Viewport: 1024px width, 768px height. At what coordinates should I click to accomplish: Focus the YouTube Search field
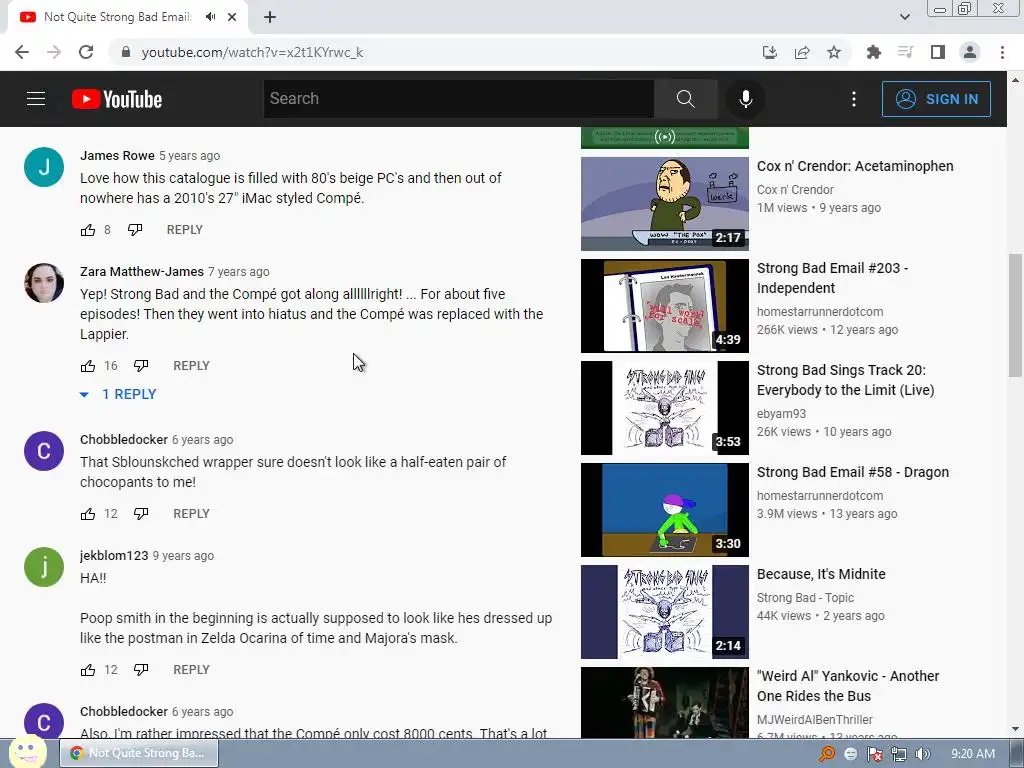point(458,99)
